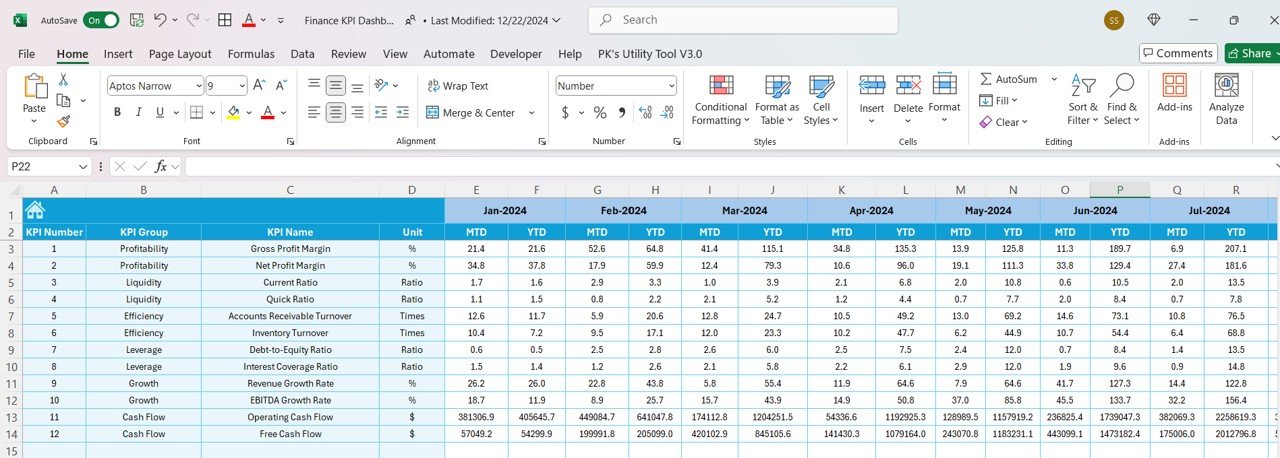
Task: Switch to the Insert tab
Action: [118, 54]
